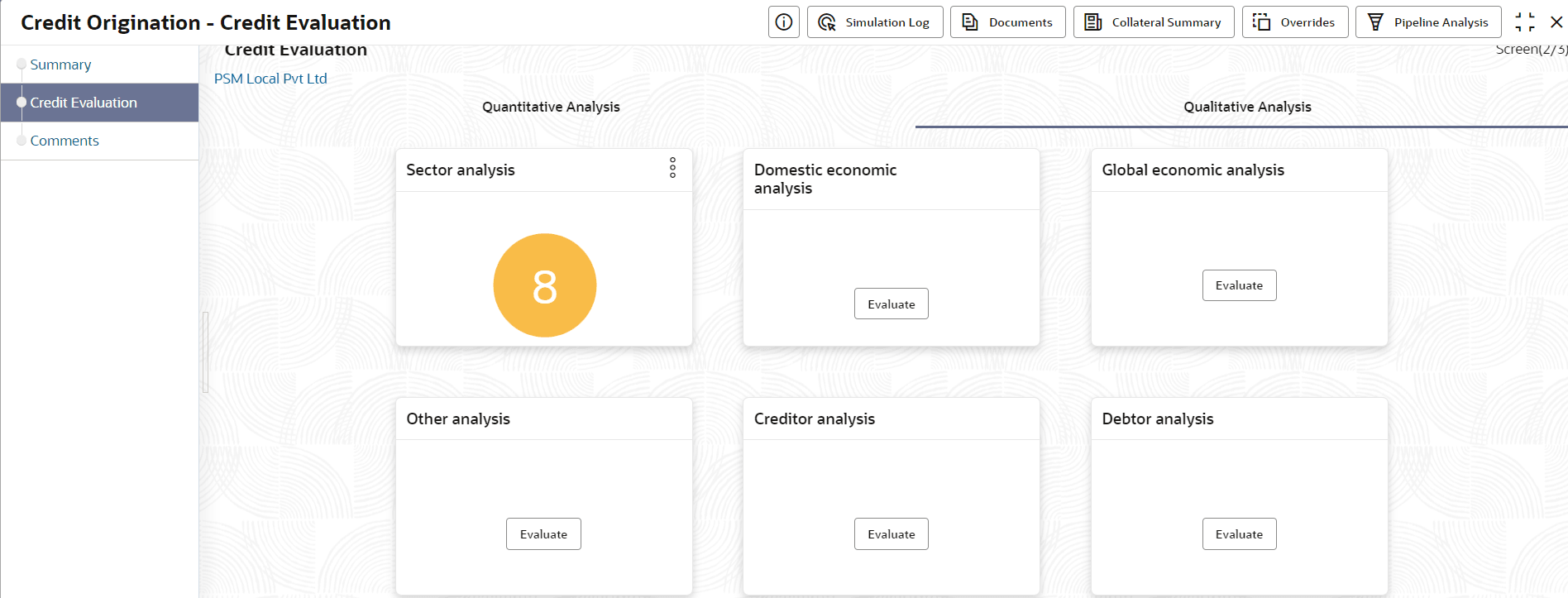This screenshot has height=598, width=1568.
Task: Go to the Summary step
Action: tap(60, 65)
